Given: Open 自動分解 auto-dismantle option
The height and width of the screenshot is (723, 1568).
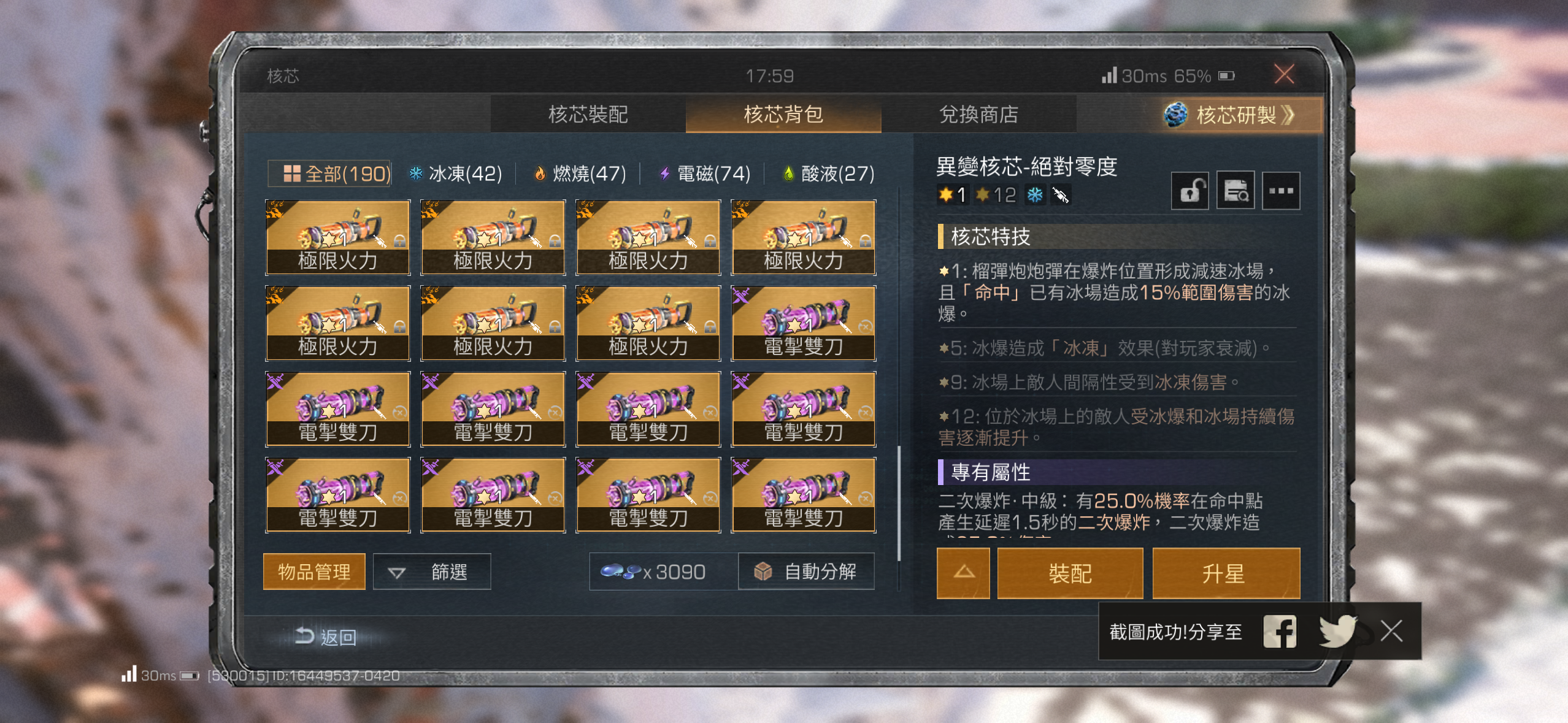Looking at the screenshot, I should 807,572.
